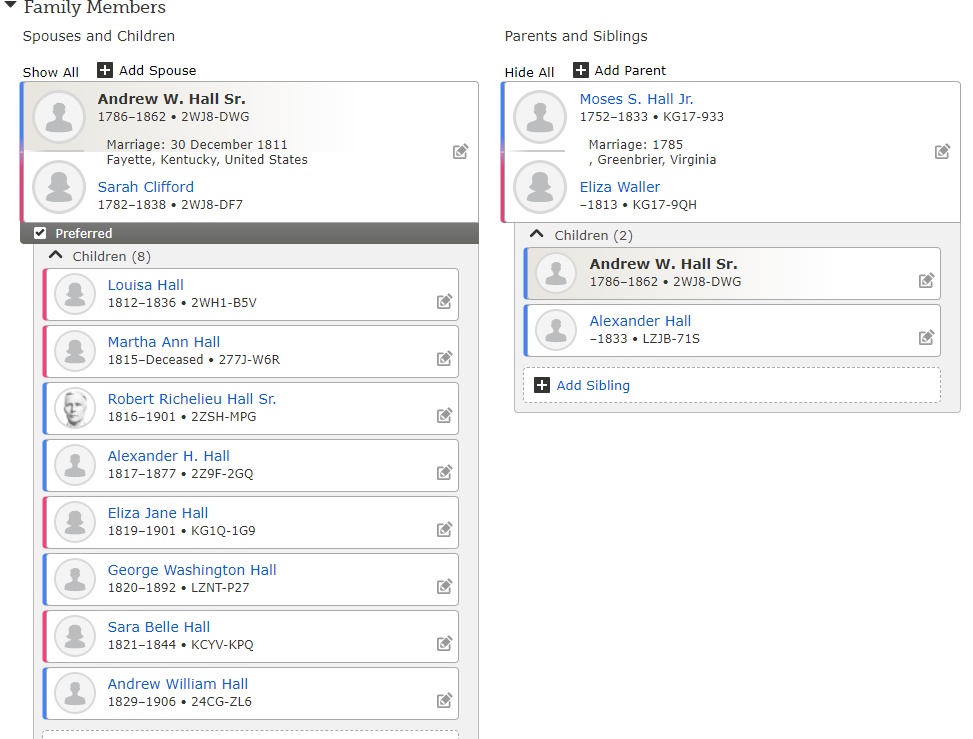This screenshot has width=973, height=739.
Task: Collapse the Children (8) list
Action: (x=55, y=255)
